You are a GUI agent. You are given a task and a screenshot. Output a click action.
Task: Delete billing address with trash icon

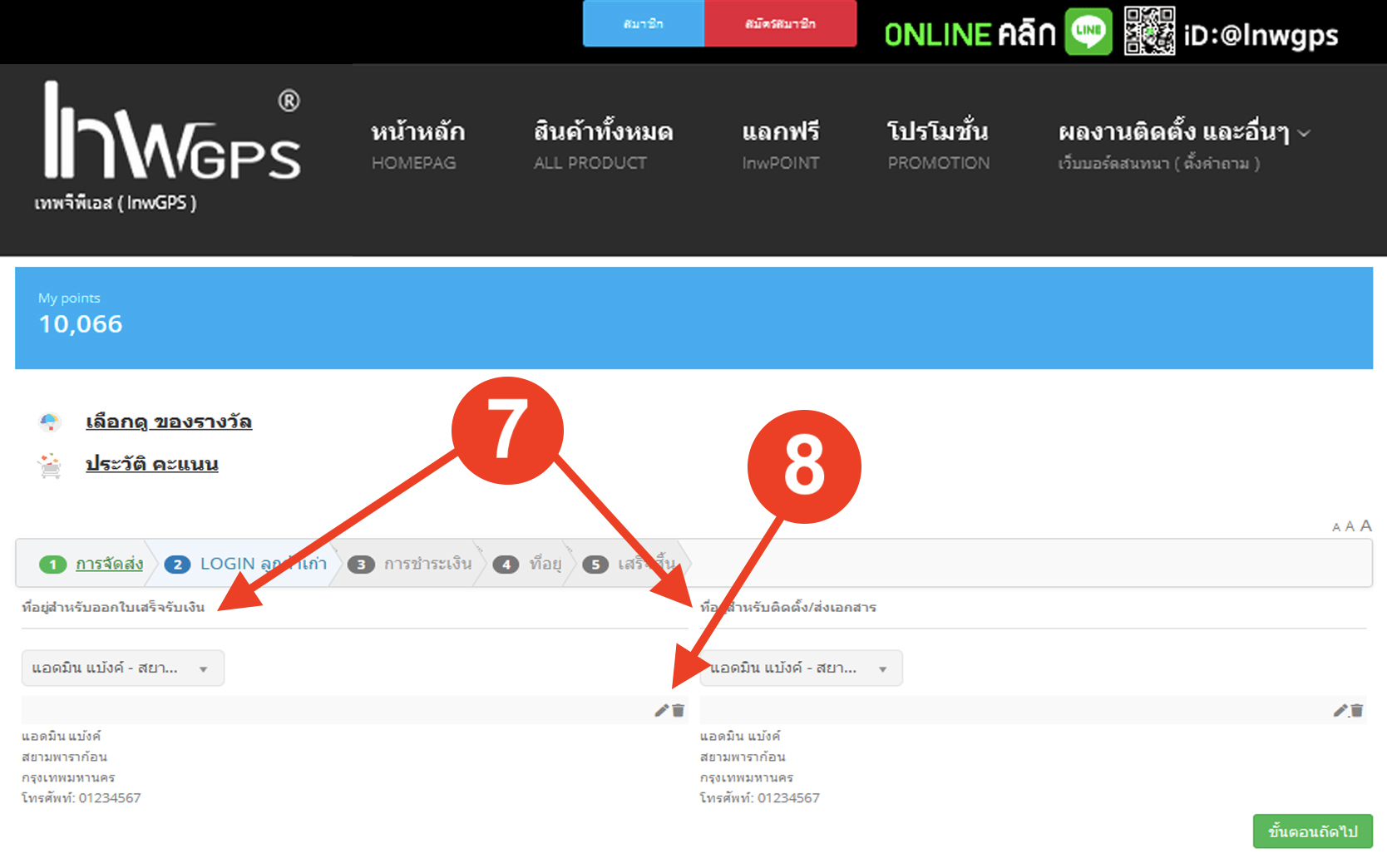pyautogui.click(x=679, y=710)
